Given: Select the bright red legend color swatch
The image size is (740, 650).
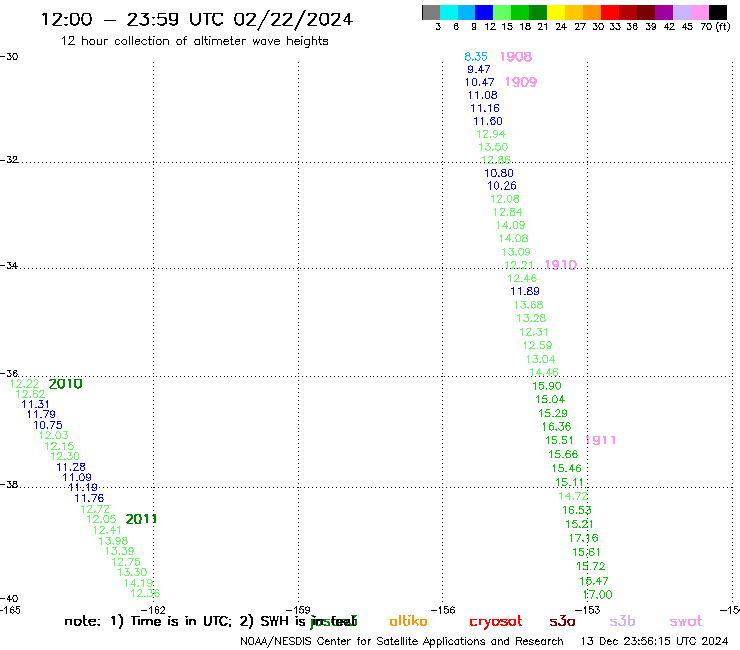Looking at the screenshot, I should (x=610, y=12).
